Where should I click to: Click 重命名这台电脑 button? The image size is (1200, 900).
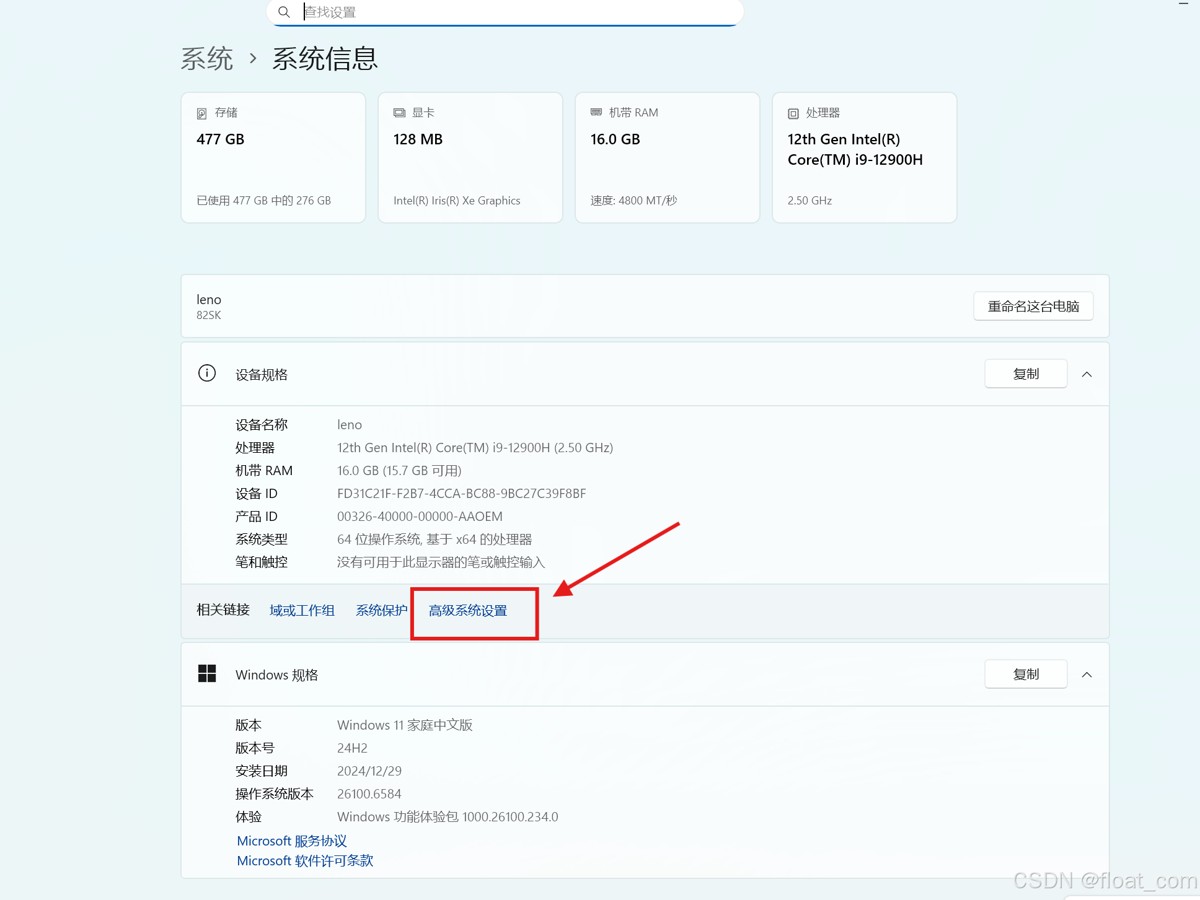(1033, 306)
